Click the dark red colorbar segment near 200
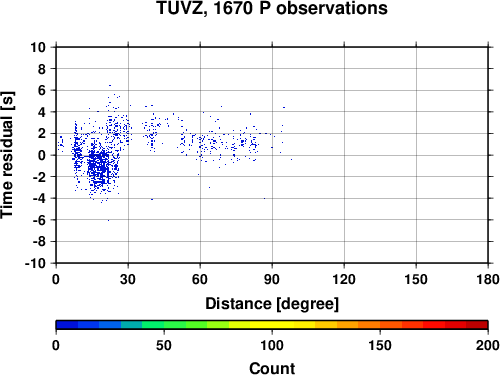Viewport: 500px width, 375px height. [477, 325]
